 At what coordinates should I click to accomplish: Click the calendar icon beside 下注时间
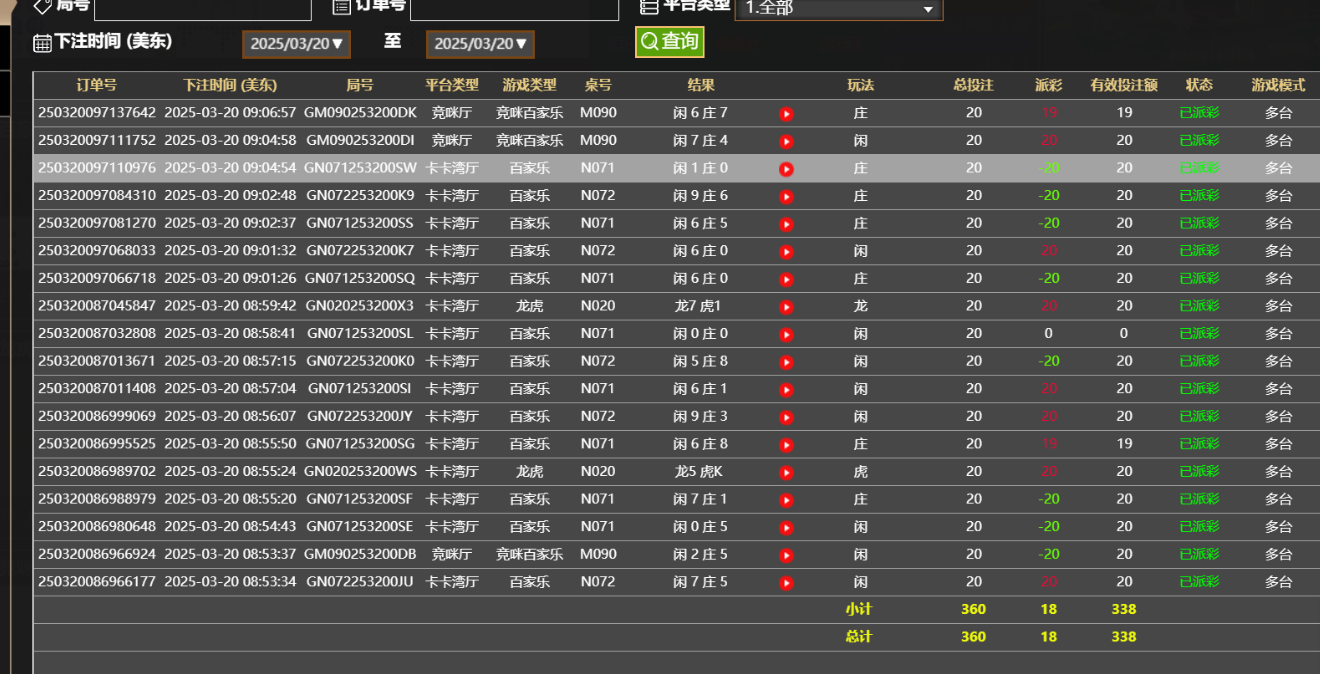coord(42,43)
